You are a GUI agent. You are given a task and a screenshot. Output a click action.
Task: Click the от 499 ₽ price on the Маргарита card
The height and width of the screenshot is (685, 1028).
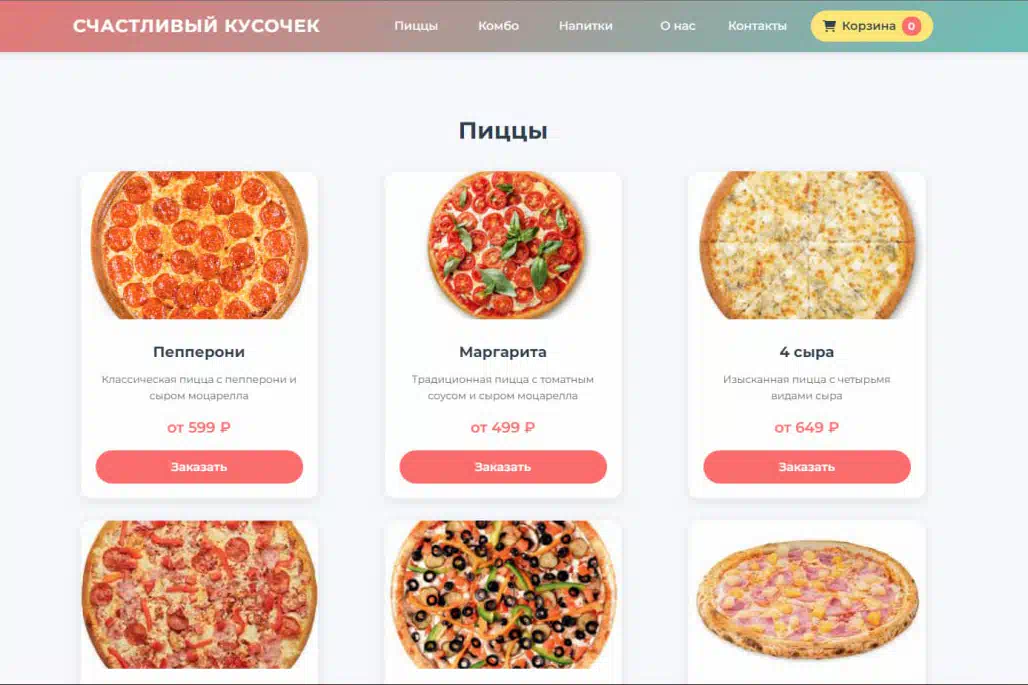503,427
